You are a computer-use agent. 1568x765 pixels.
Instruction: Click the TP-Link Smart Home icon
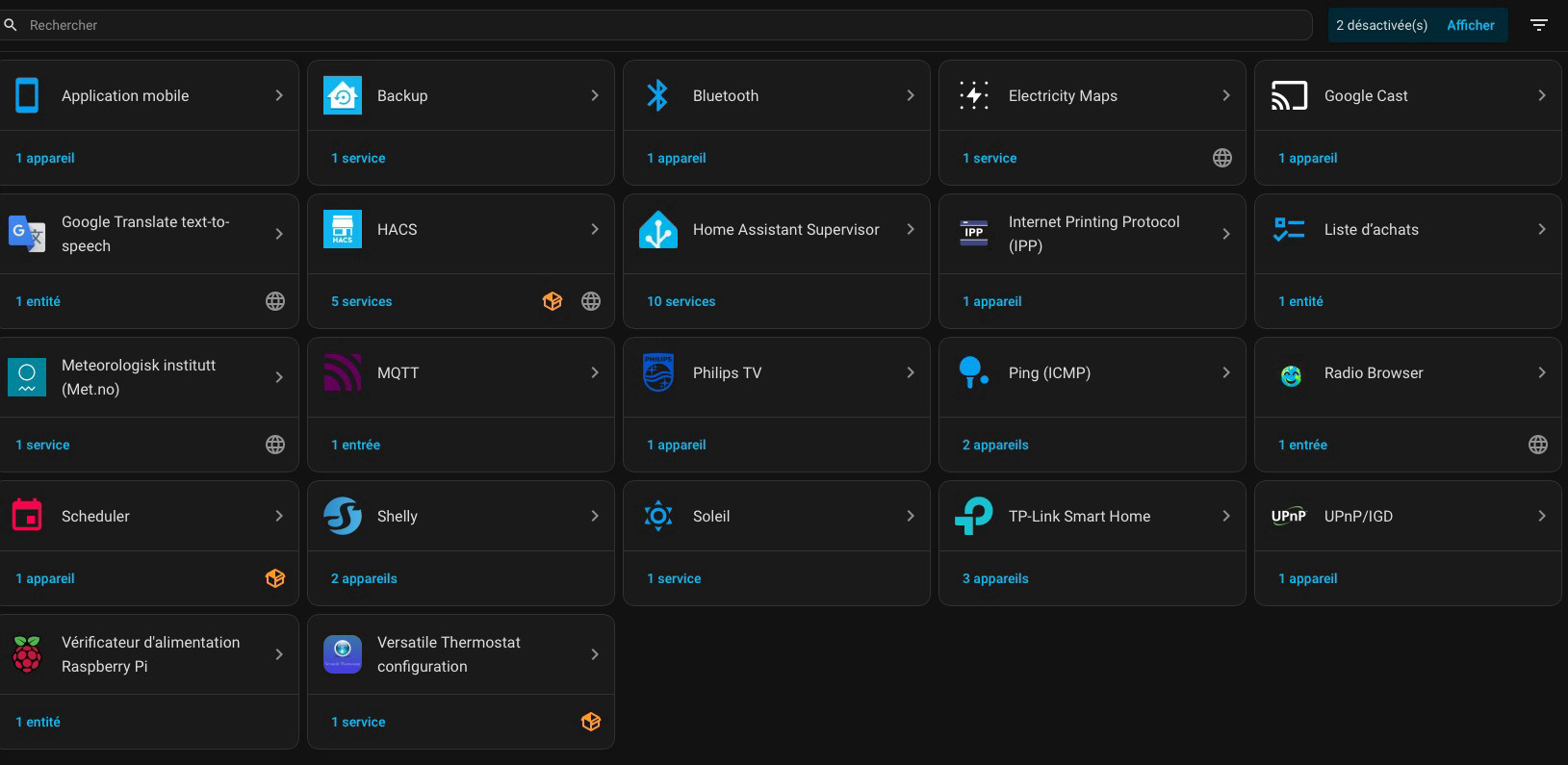973,516
